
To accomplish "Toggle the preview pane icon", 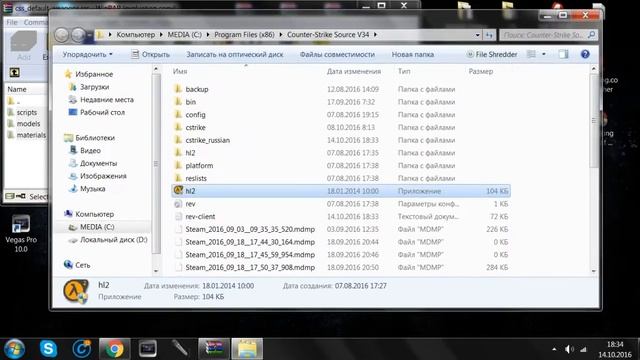I will (x=563, y=54).
